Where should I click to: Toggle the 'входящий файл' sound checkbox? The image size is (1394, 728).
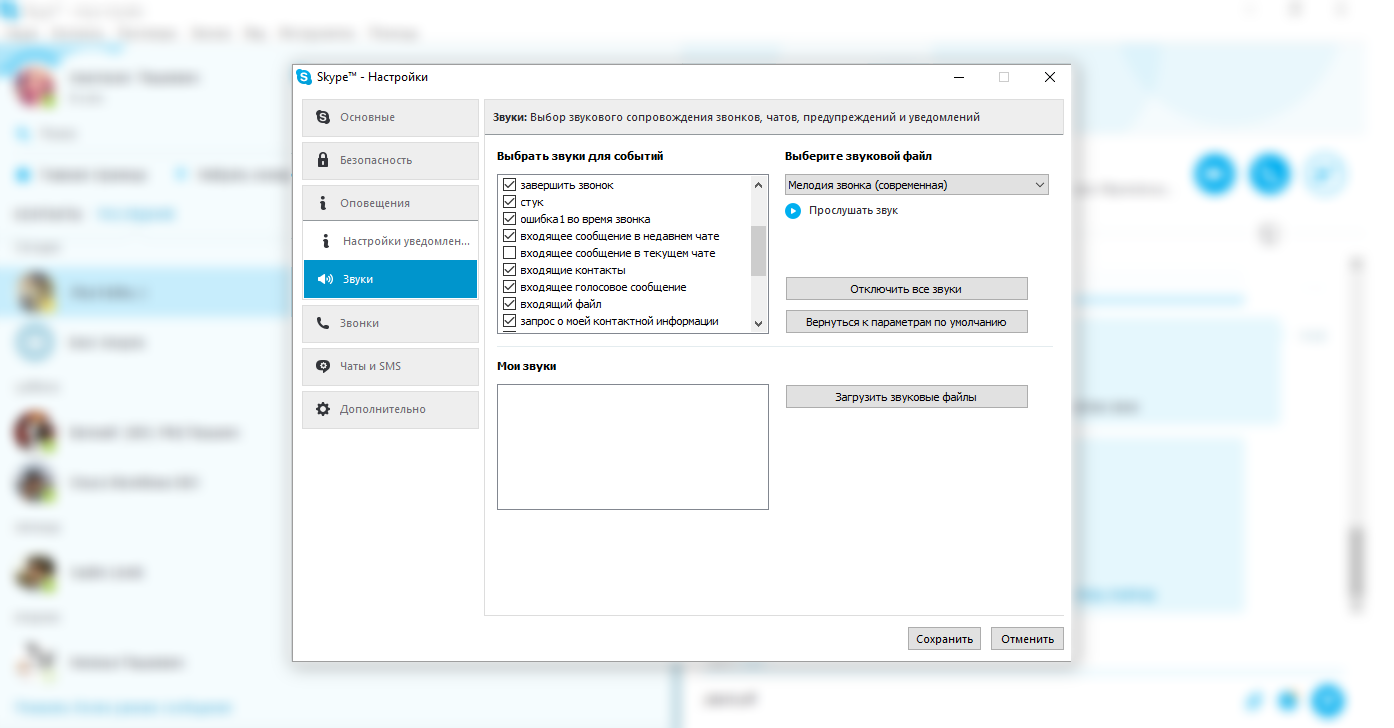coord(509,304)
